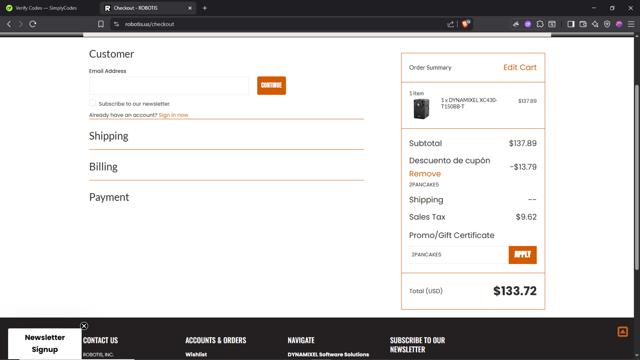The width and height of the screenshot is (640, 360).
Task: Reload the checkout page
Action: pos(33,24)
